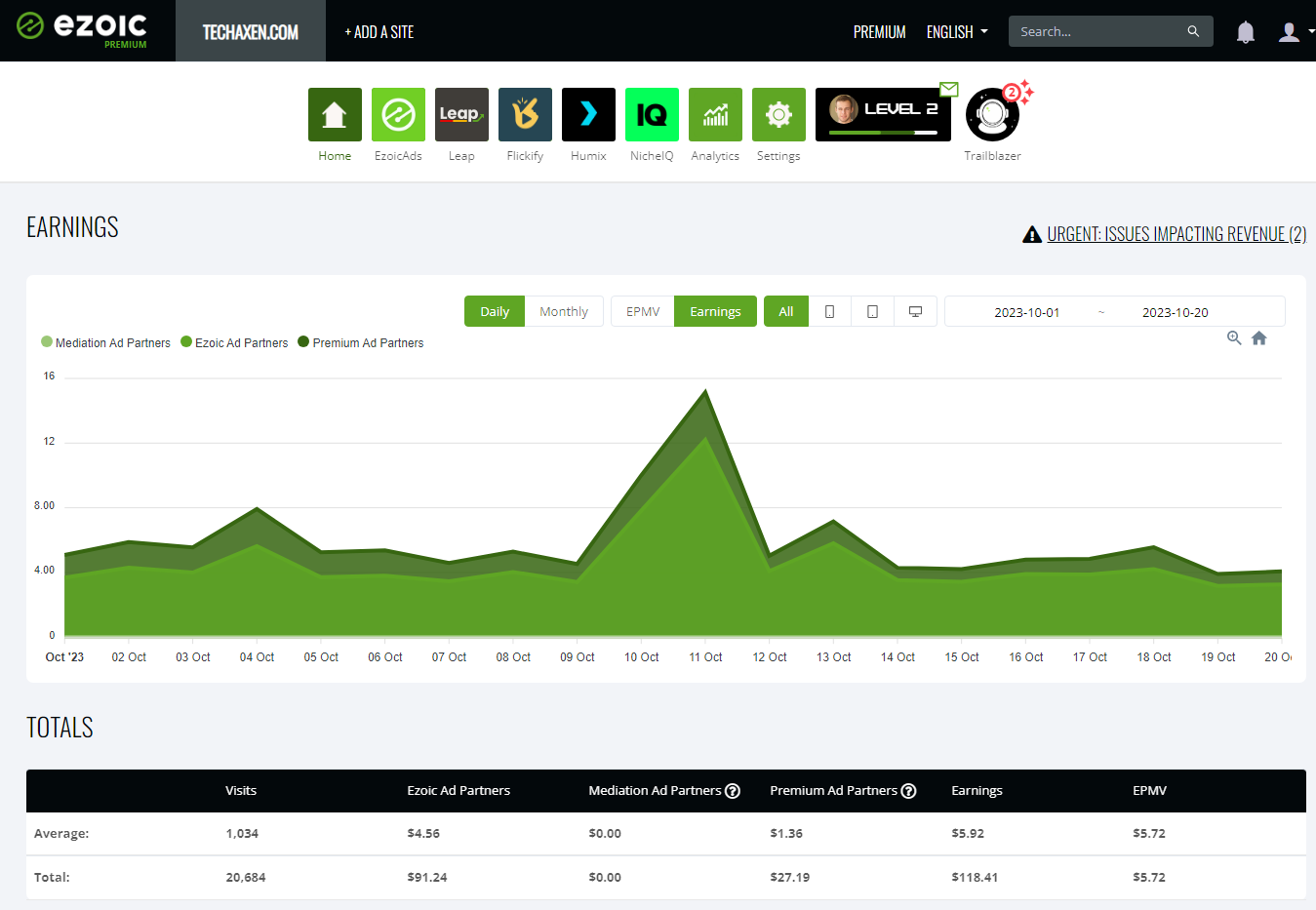This screenshot has width=1316, height=910.
Task: Click the TOTALS section heading
Action: pyautogui.click(x=60, y=728)
